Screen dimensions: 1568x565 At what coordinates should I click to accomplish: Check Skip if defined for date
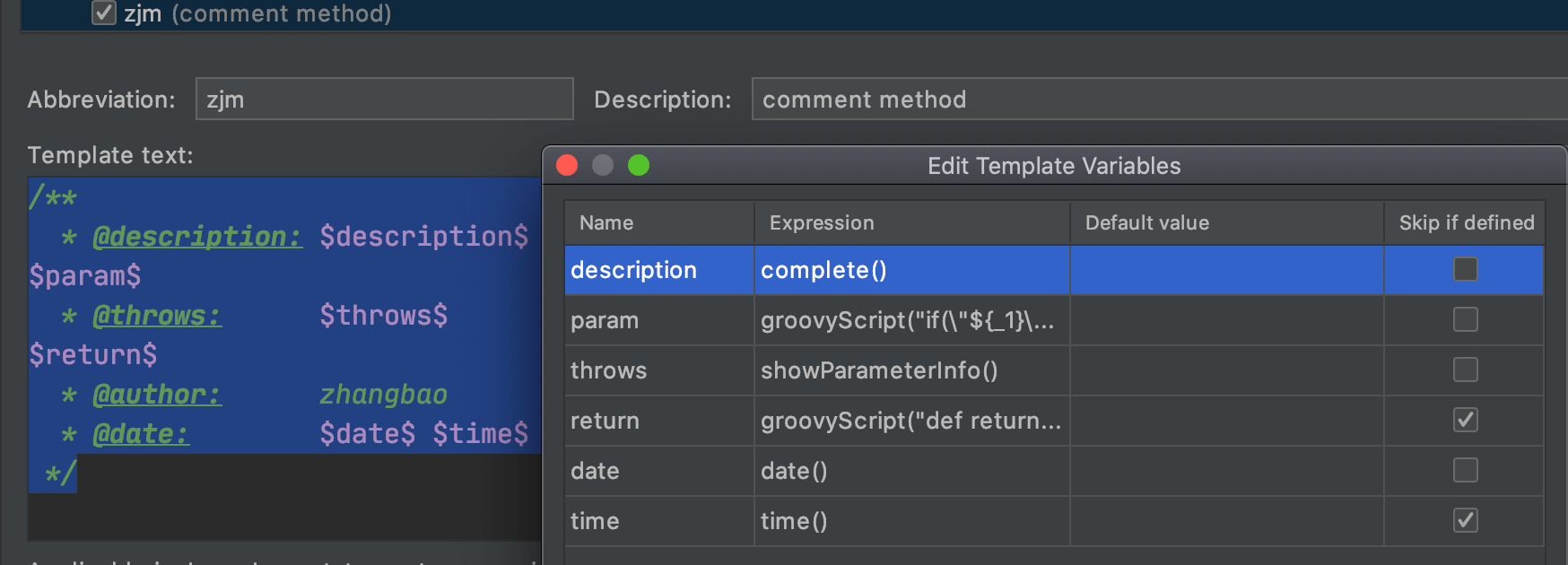[x=1465, y=470]
